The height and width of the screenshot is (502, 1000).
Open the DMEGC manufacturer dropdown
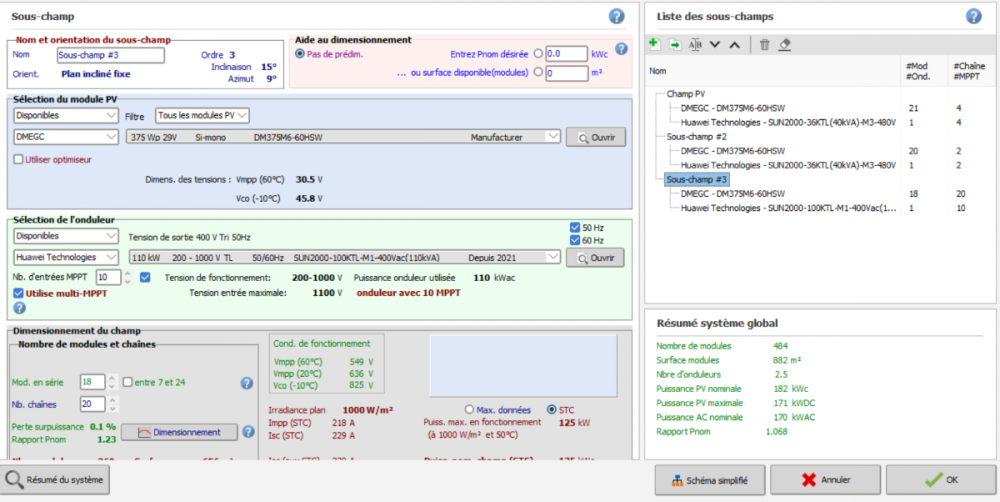point(66,136)
